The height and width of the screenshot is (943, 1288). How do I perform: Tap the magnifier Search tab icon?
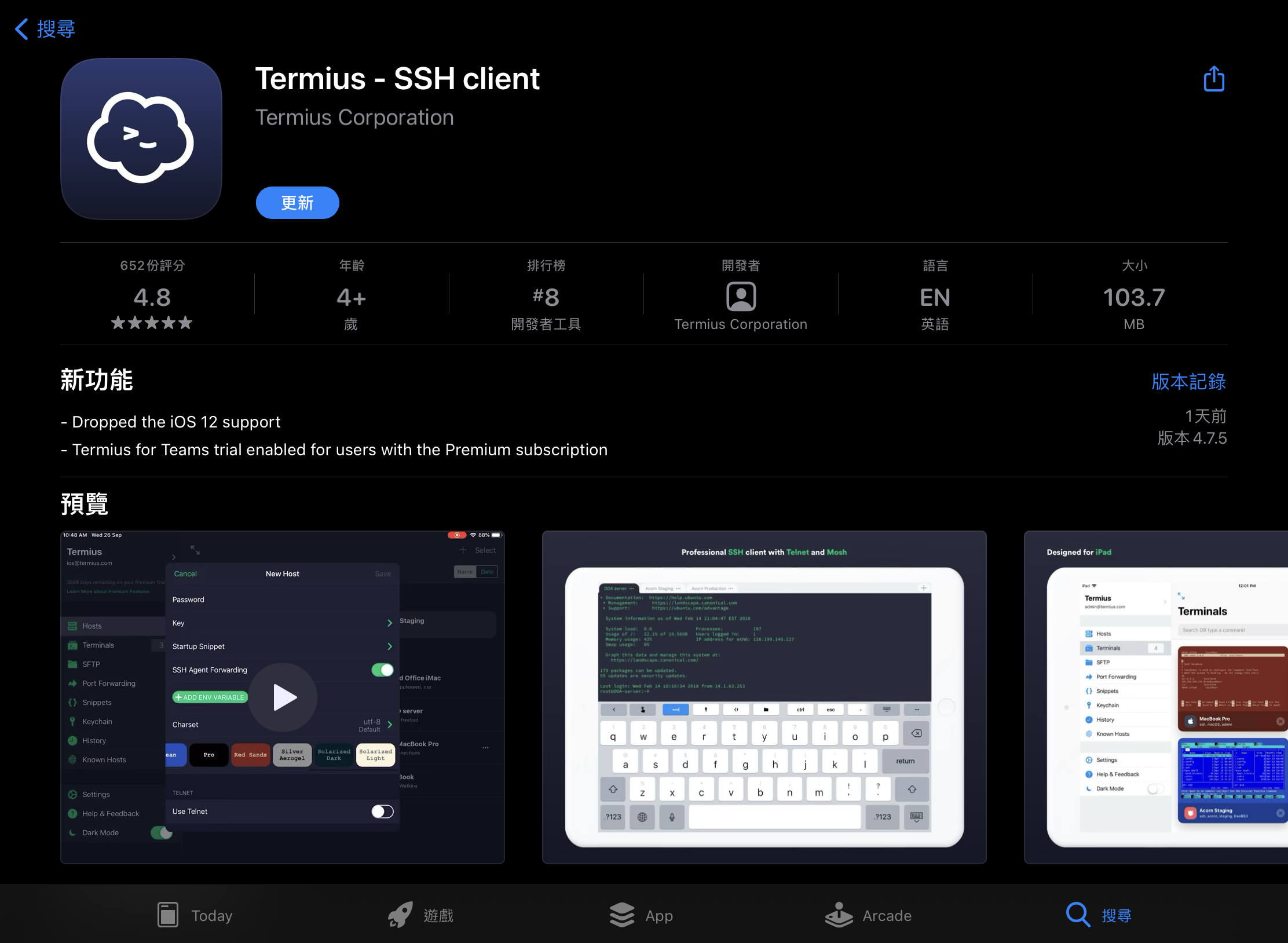[1078, 915]
